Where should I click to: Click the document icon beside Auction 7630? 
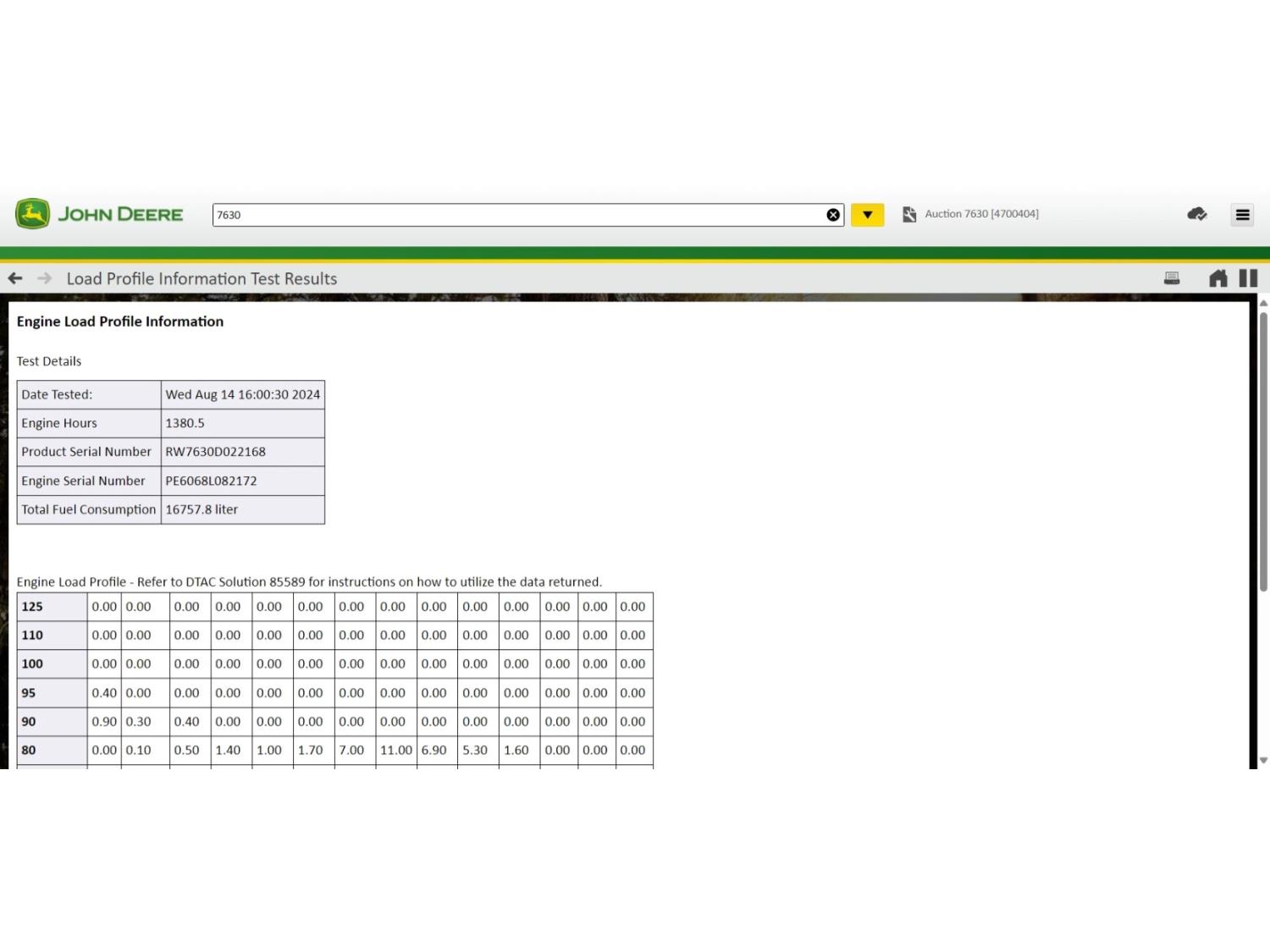click(x=909, y=215)
